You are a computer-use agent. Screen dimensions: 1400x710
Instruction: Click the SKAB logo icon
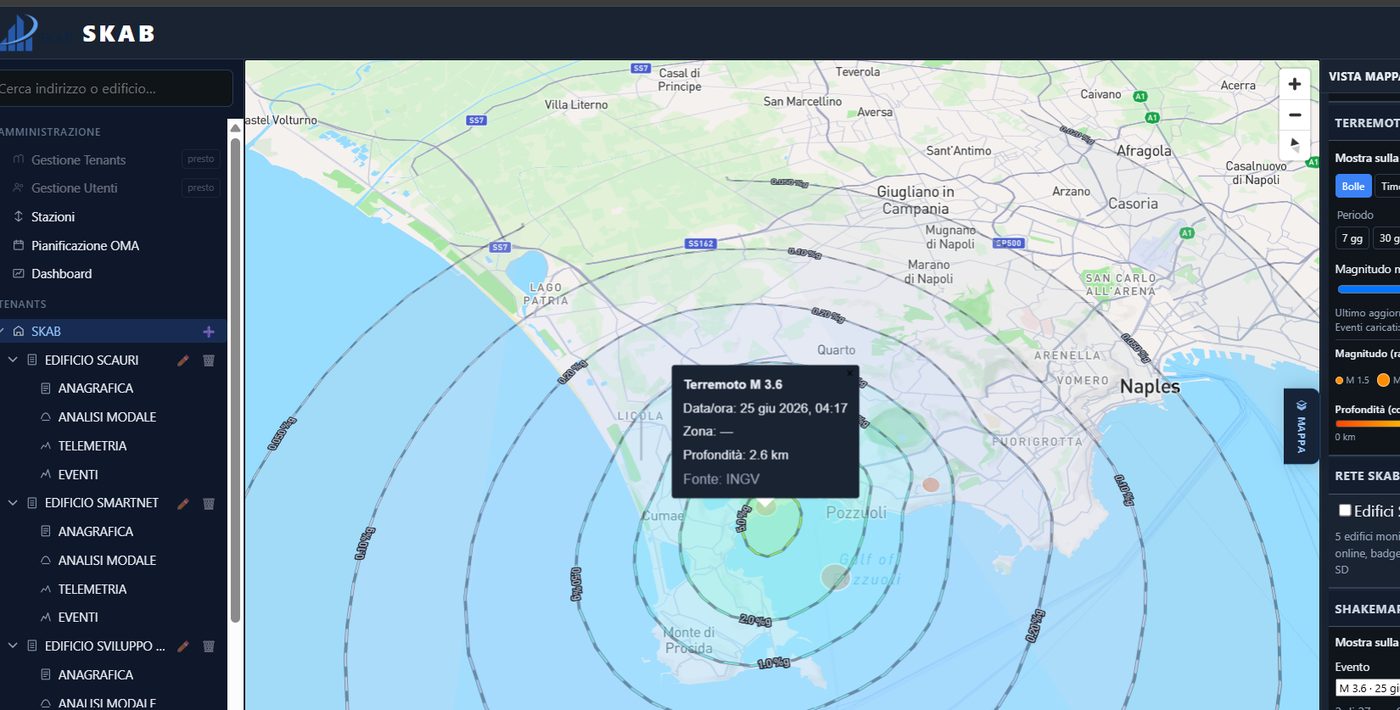[18, 32]
